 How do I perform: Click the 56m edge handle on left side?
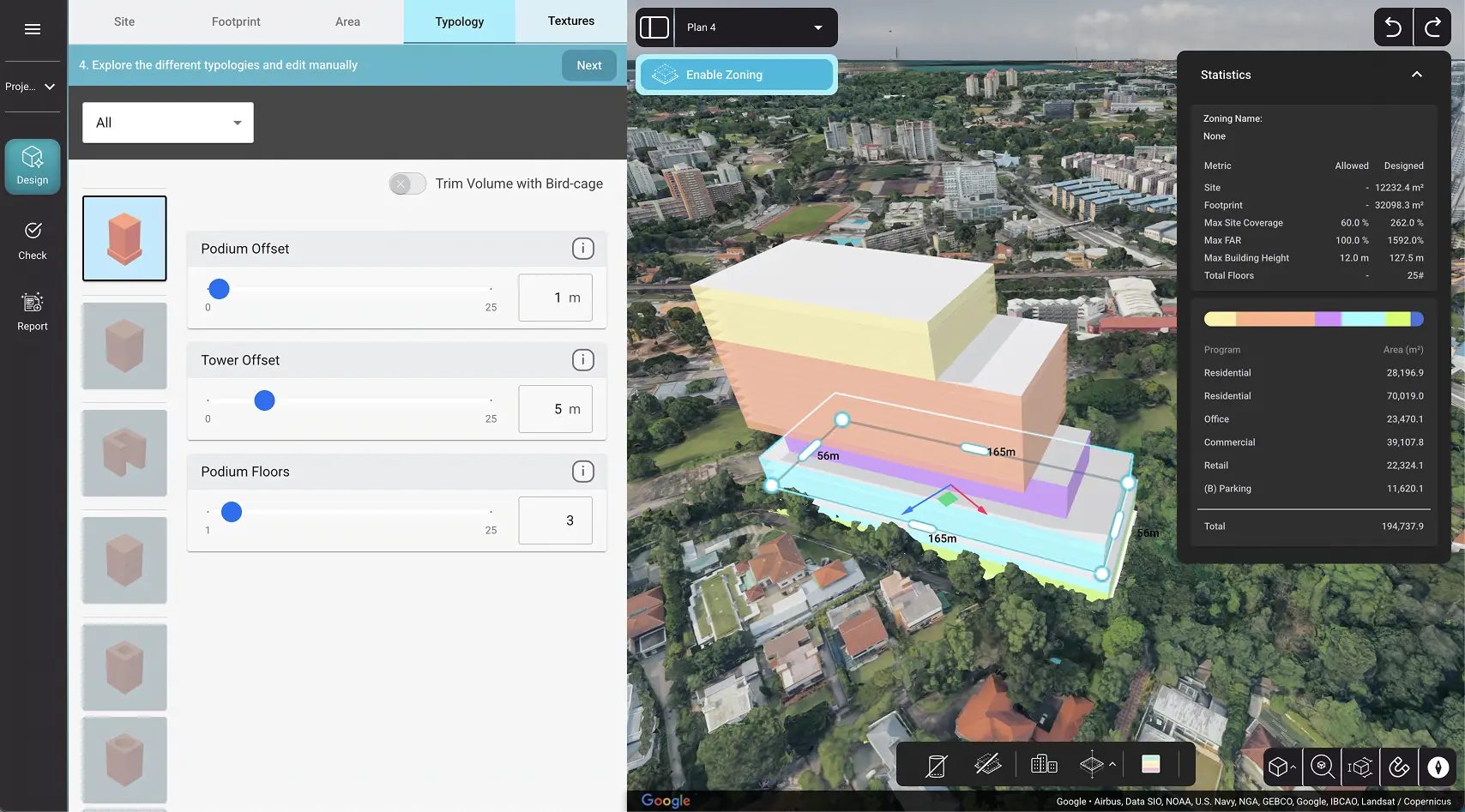(x=810, y=450)
